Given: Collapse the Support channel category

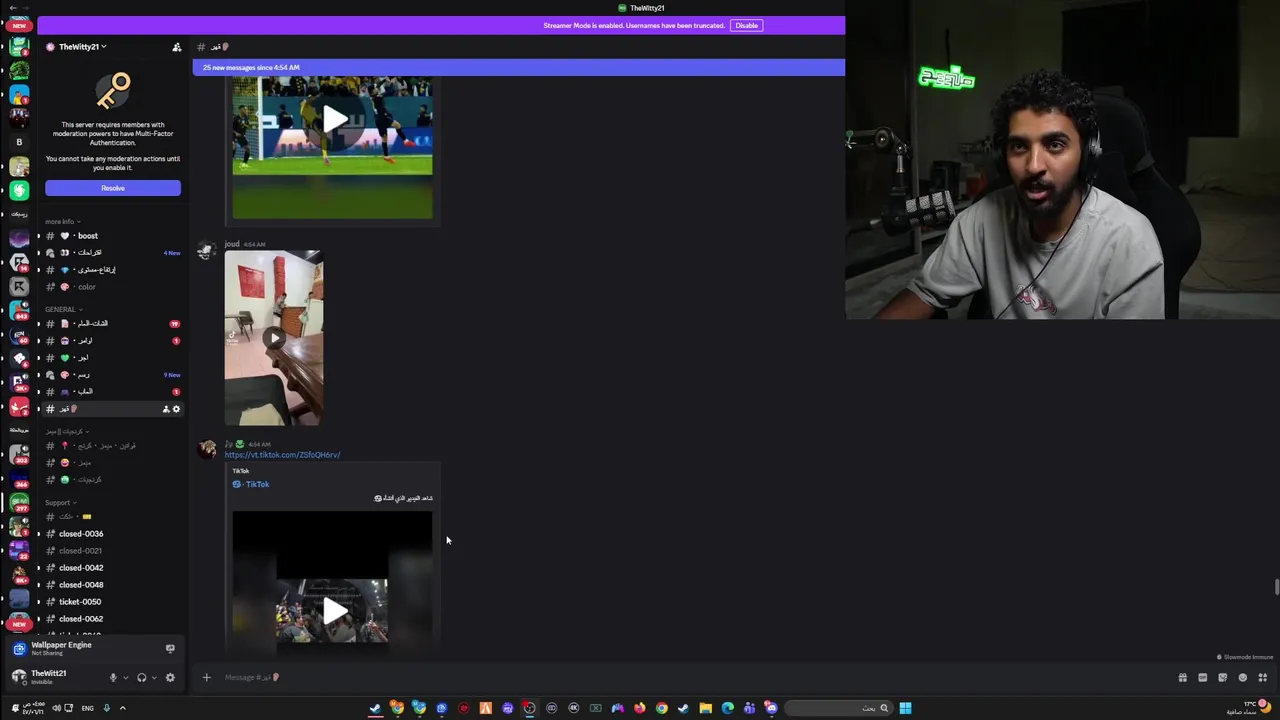Looking at the screenshot, I should pyautogui.click(x=60, y=503).
